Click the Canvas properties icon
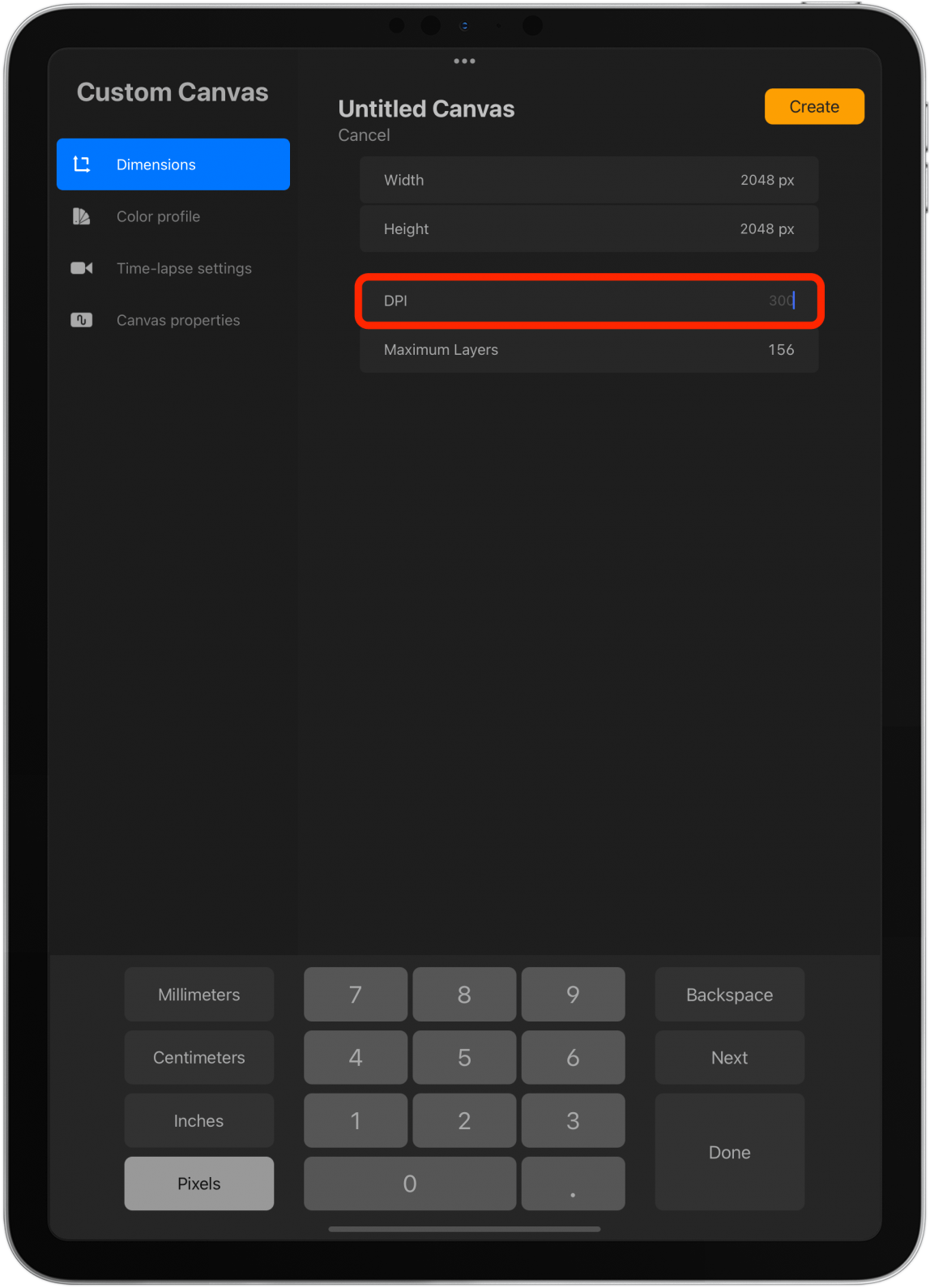Screen dimensions: 930x1288 pos(82,320)
